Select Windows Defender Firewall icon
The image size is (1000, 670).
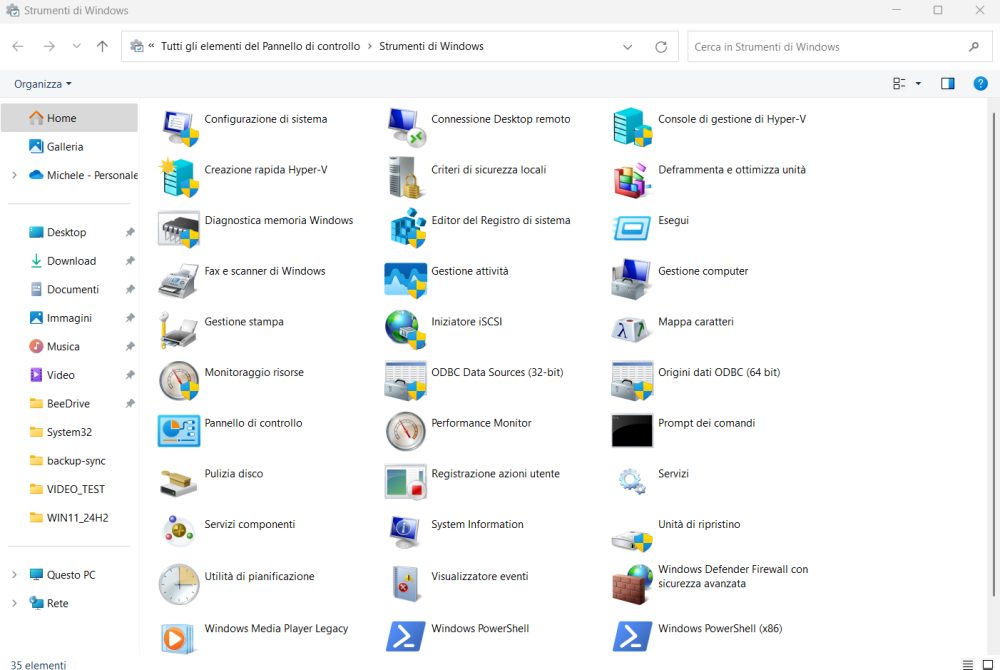633,584
